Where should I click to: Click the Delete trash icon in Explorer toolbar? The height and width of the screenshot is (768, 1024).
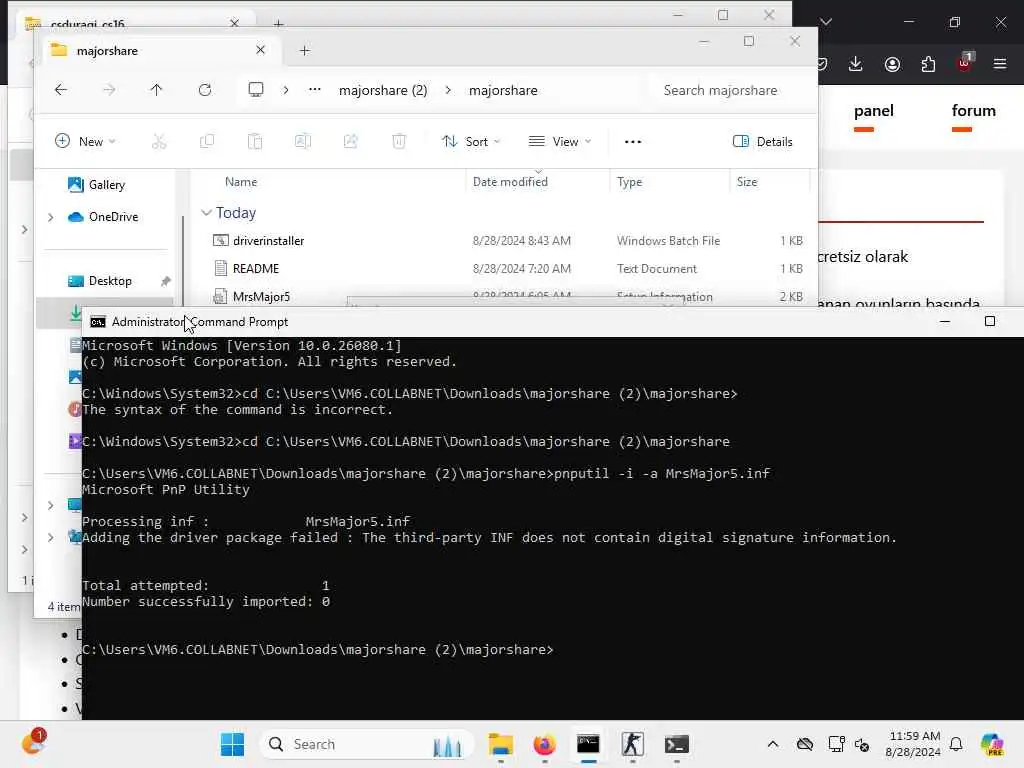[x=399, y=142]
